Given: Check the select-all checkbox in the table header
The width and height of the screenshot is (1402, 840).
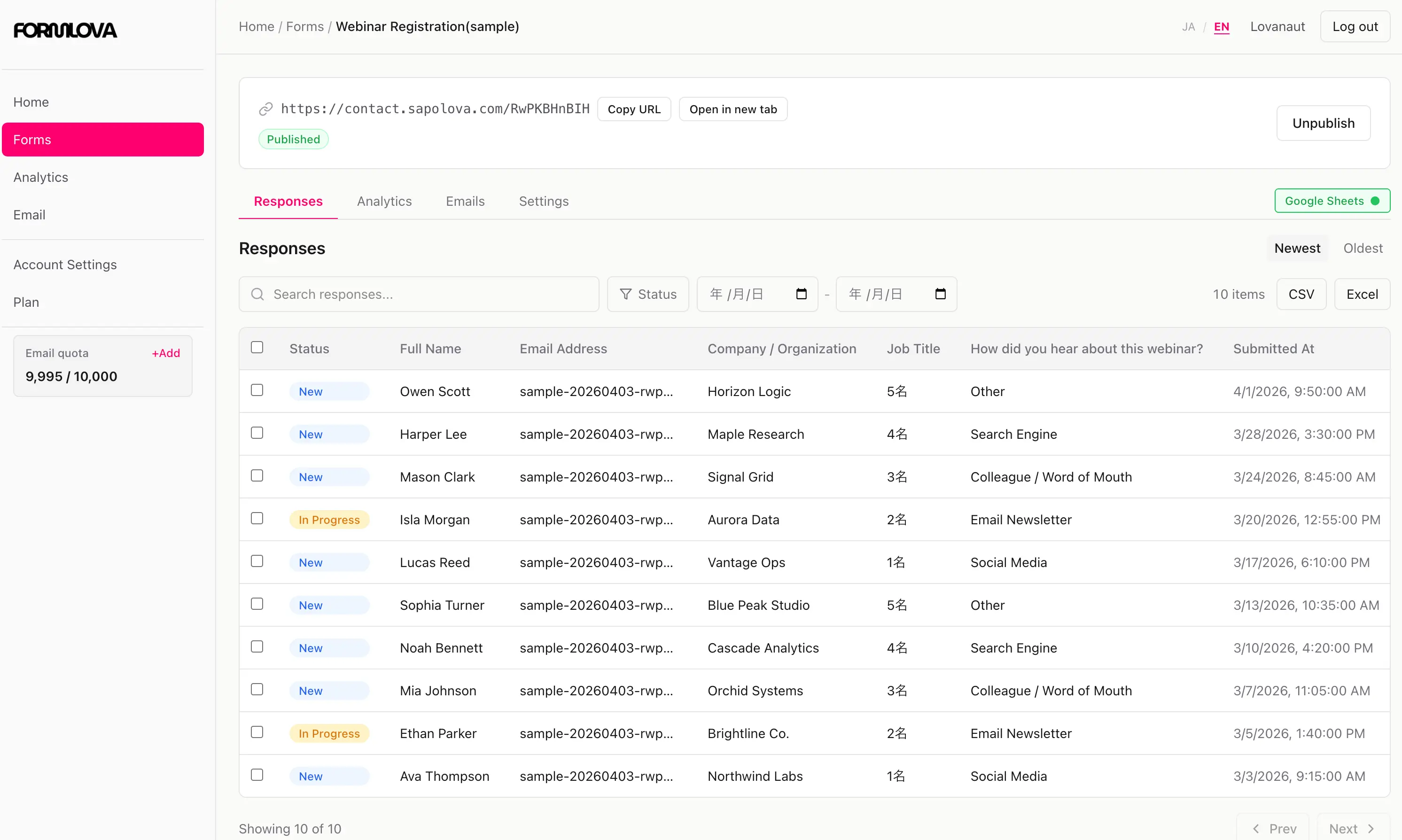Looking at the screenshot, I should pos(257,348).
